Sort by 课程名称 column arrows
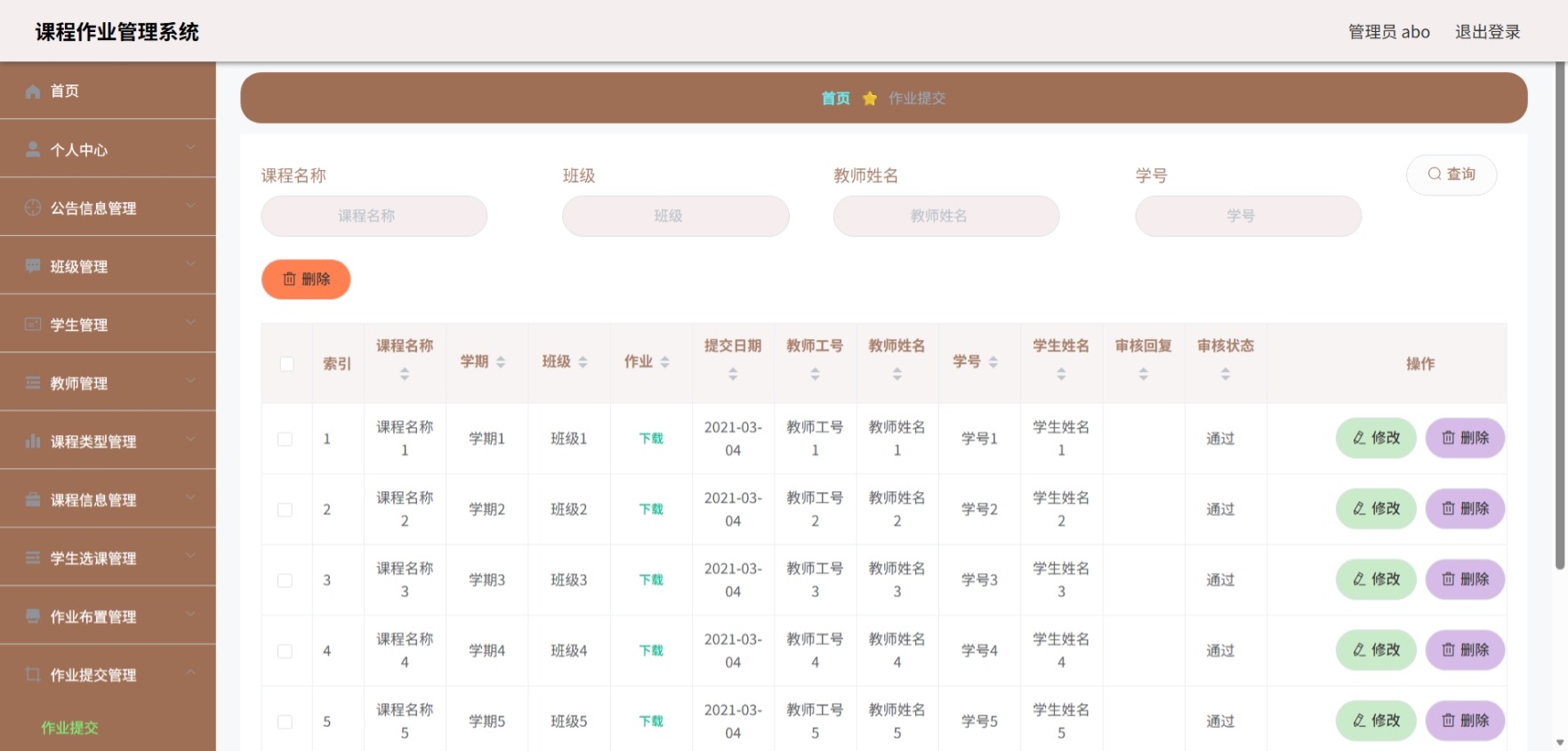The height and width of the screenshot is (751, 1568). 405,375
